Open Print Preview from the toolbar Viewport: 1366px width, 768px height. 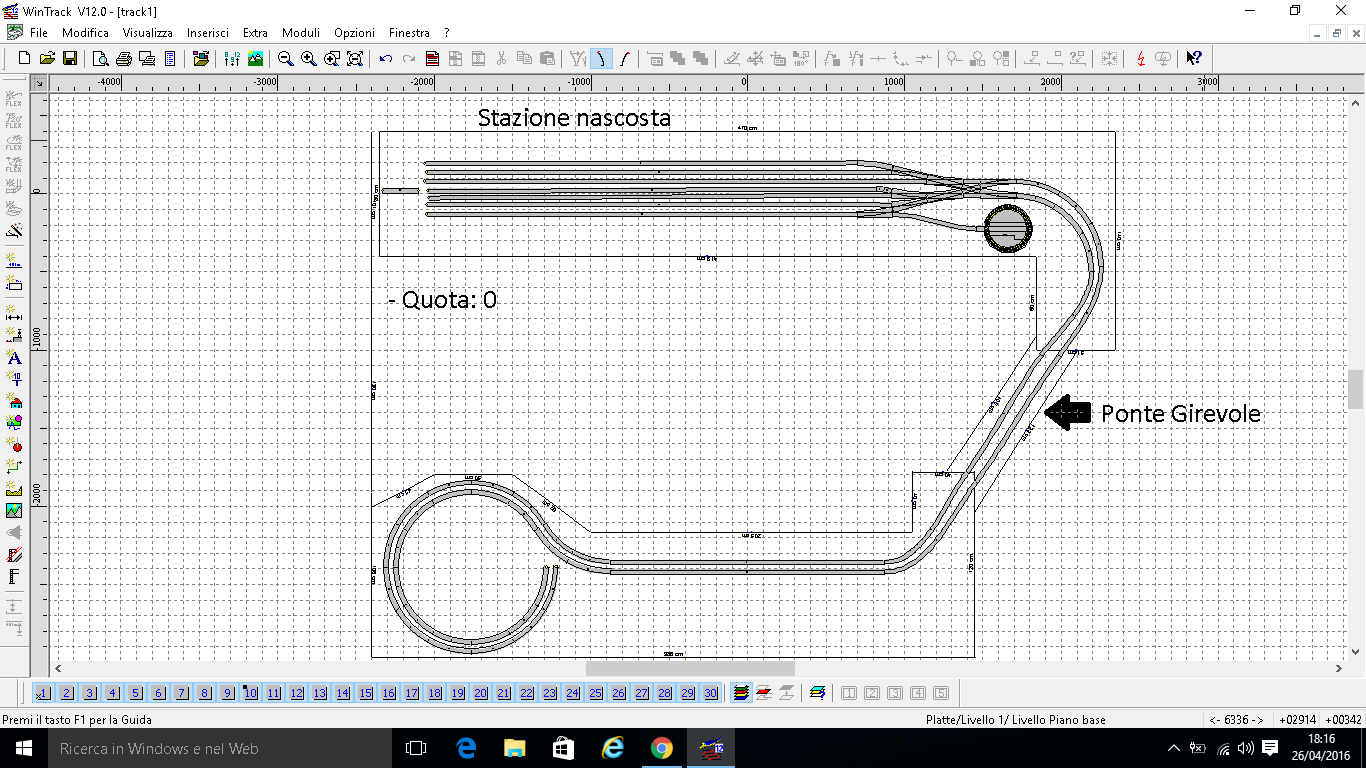[x=100, y=58]
